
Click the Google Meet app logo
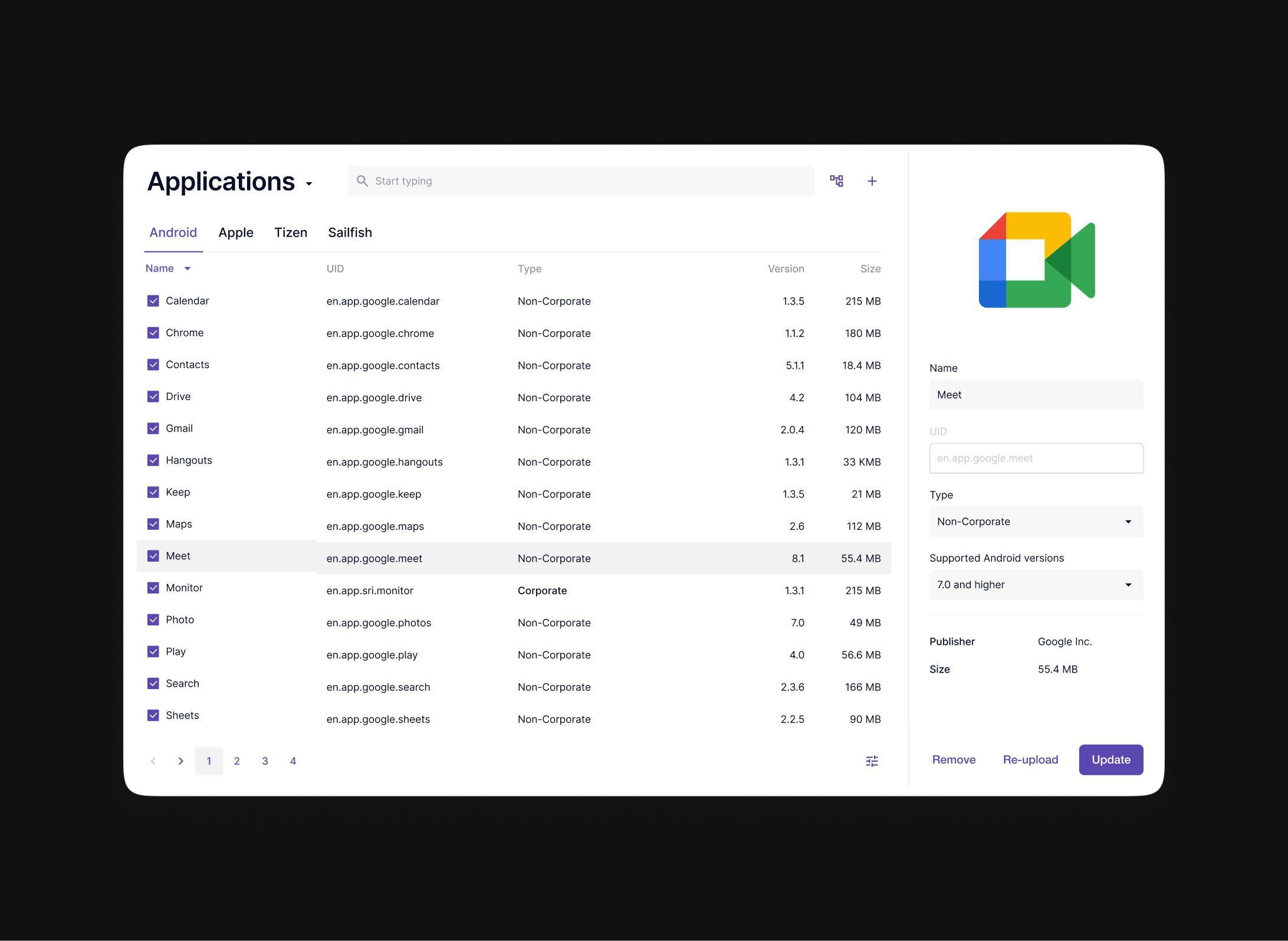click(x=1036, y=260)
